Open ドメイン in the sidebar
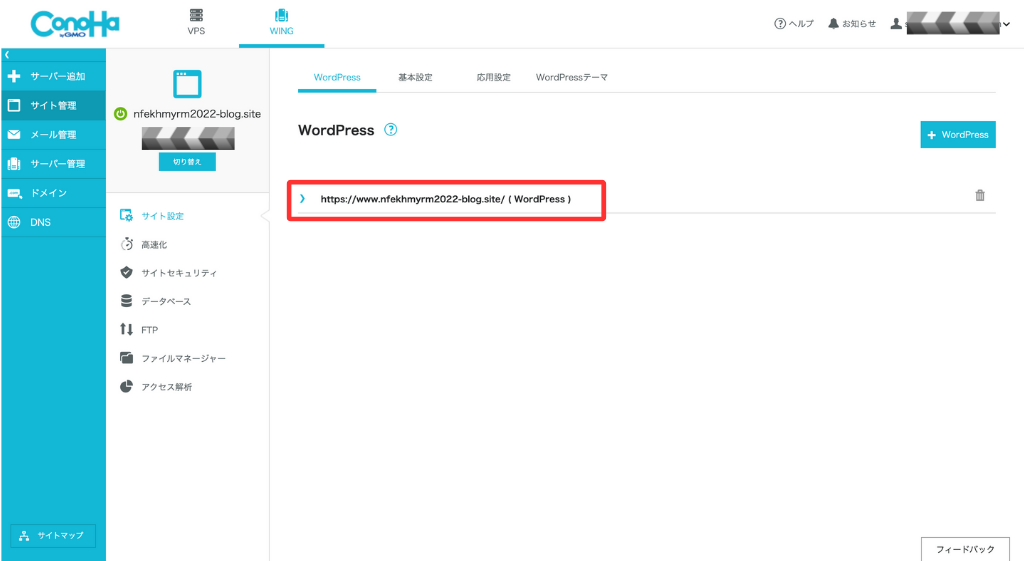The width and height of the screenshot is (1024, 561). [x=53, y=193]
